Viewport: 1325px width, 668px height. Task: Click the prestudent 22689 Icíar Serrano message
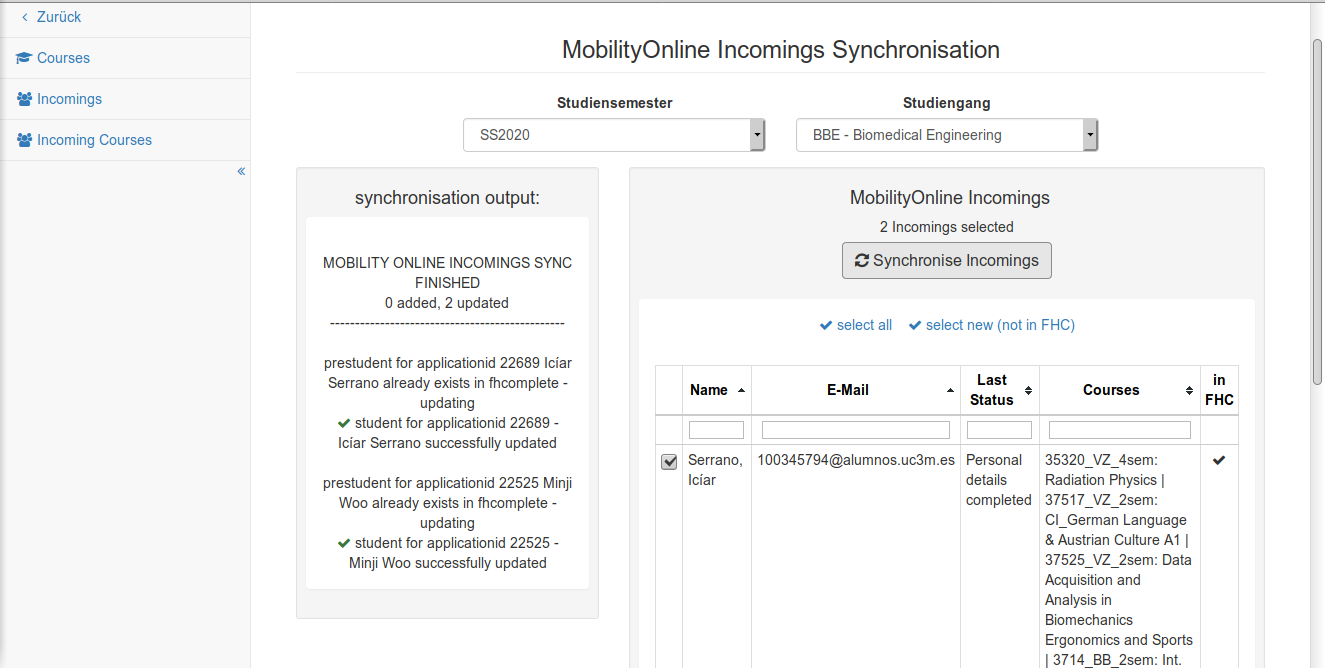pos(447,383)
